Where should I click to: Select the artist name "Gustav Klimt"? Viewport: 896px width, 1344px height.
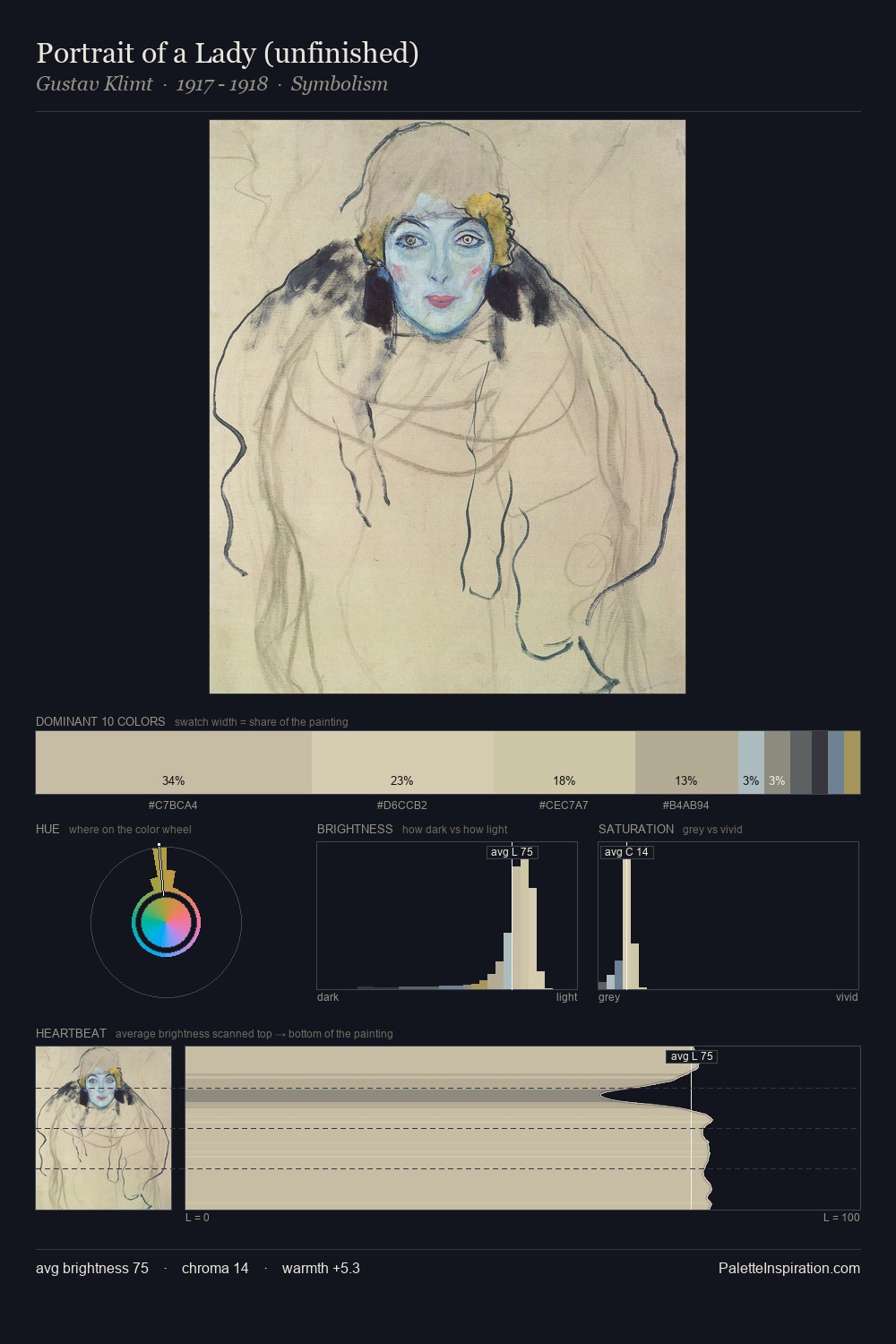[94, 84]
